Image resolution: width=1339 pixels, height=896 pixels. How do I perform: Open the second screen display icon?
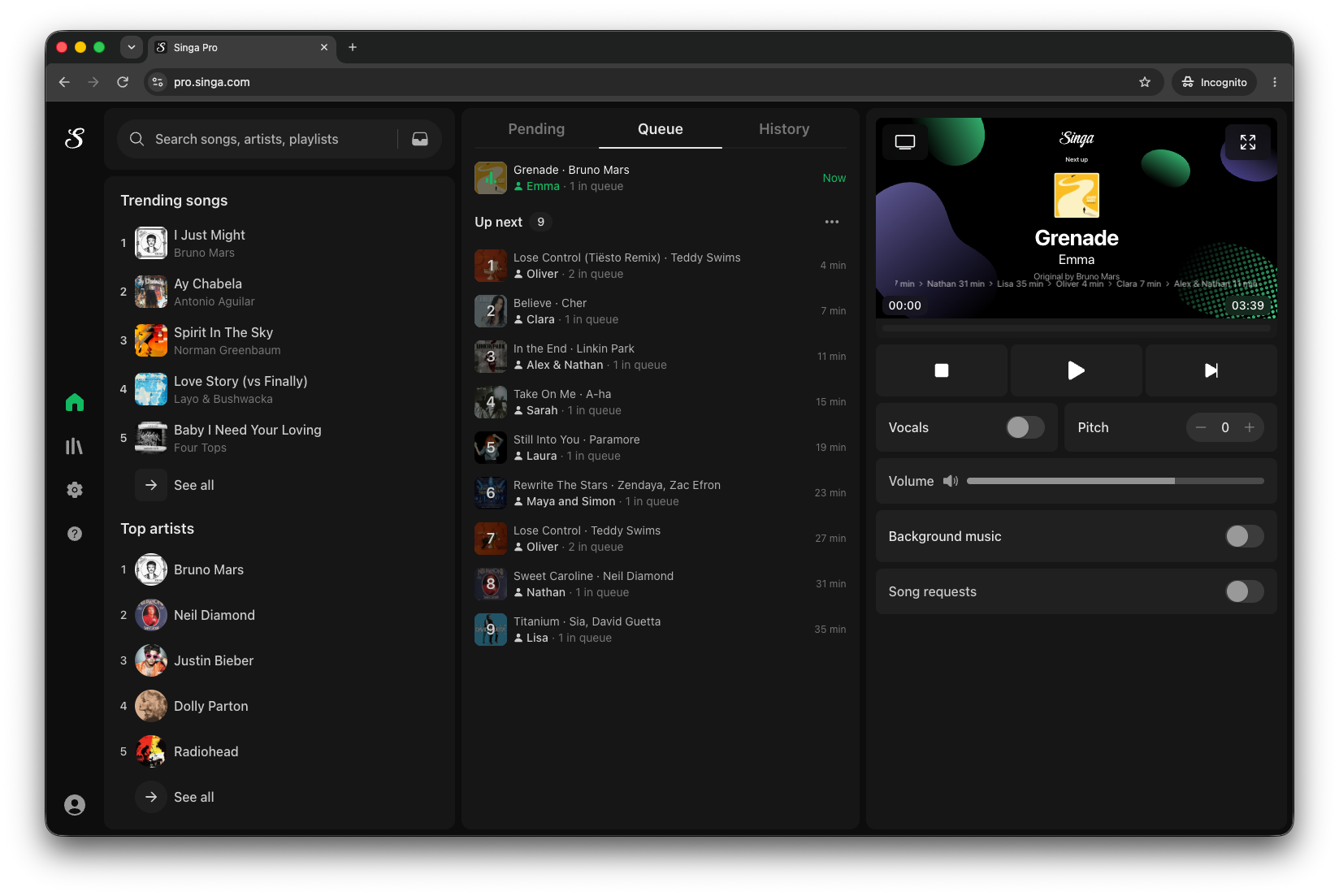coord(905,142)
